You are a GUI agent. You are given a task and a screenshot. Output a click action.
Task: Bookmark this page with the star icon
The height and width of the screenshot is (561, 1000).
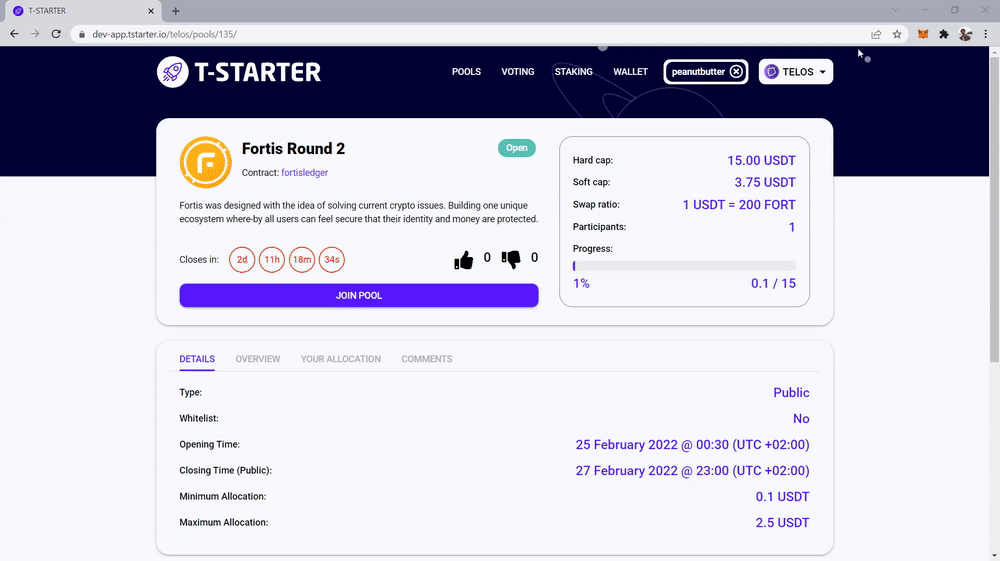897,34
